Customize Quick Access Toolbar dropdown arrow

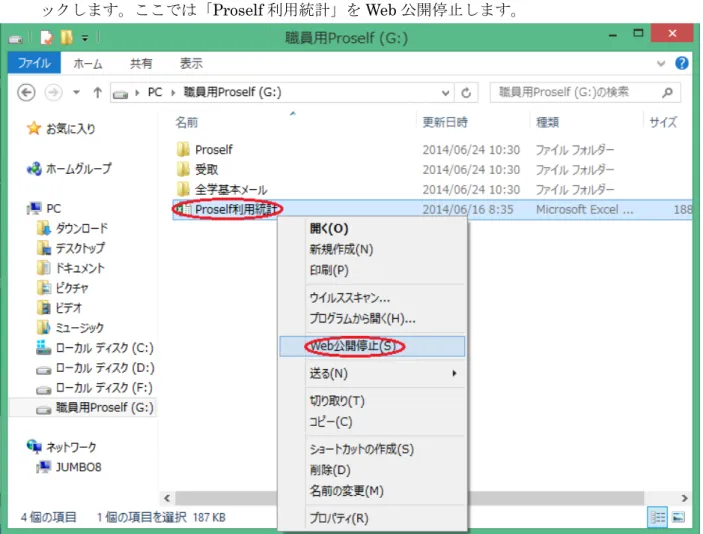(85, 38)
